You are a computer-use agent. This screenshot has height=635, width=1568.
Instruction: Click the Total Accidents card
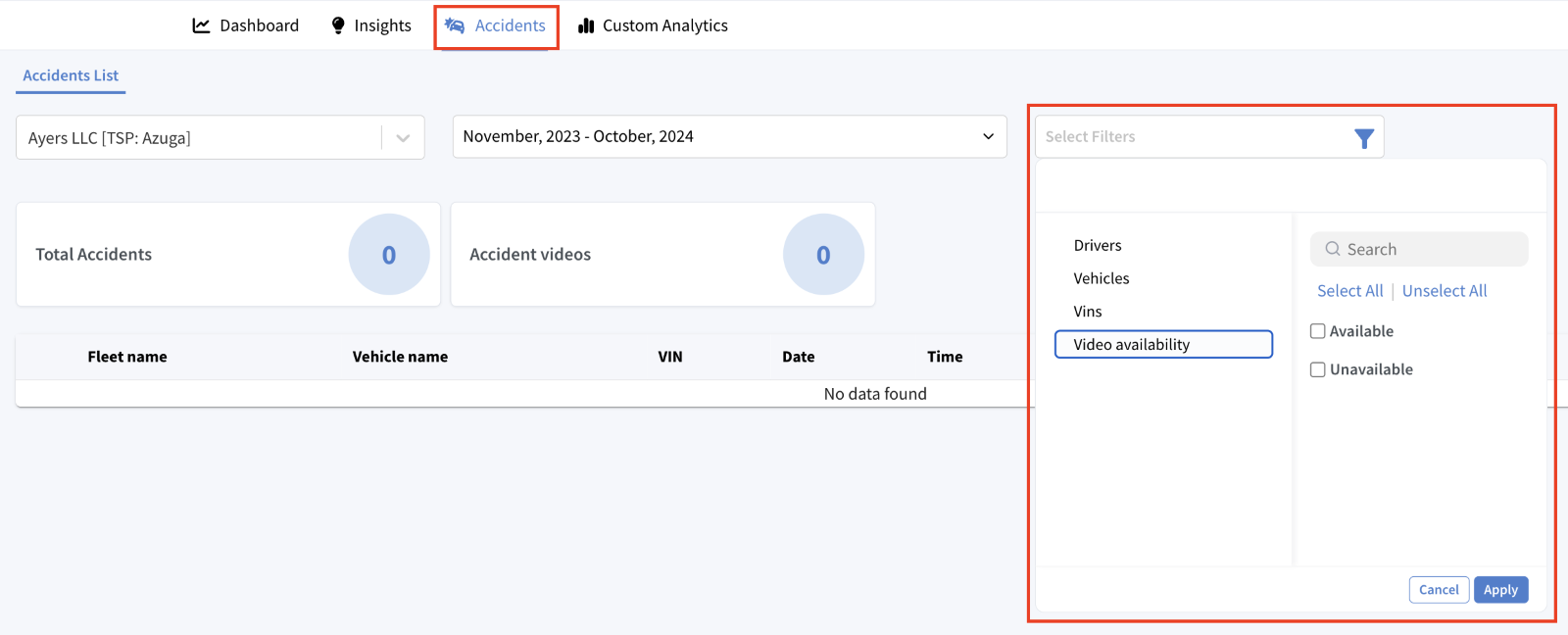(228, 255)
